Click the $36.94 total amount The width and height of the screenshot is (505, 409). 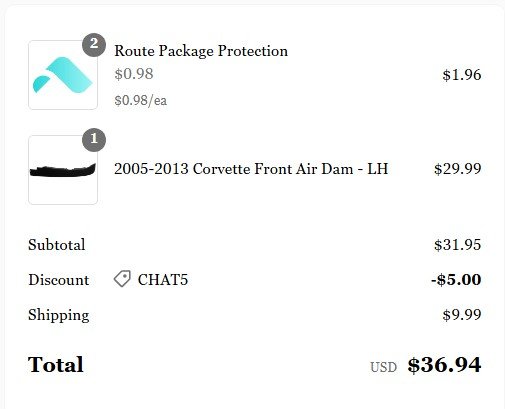click(x=444, y=365)
